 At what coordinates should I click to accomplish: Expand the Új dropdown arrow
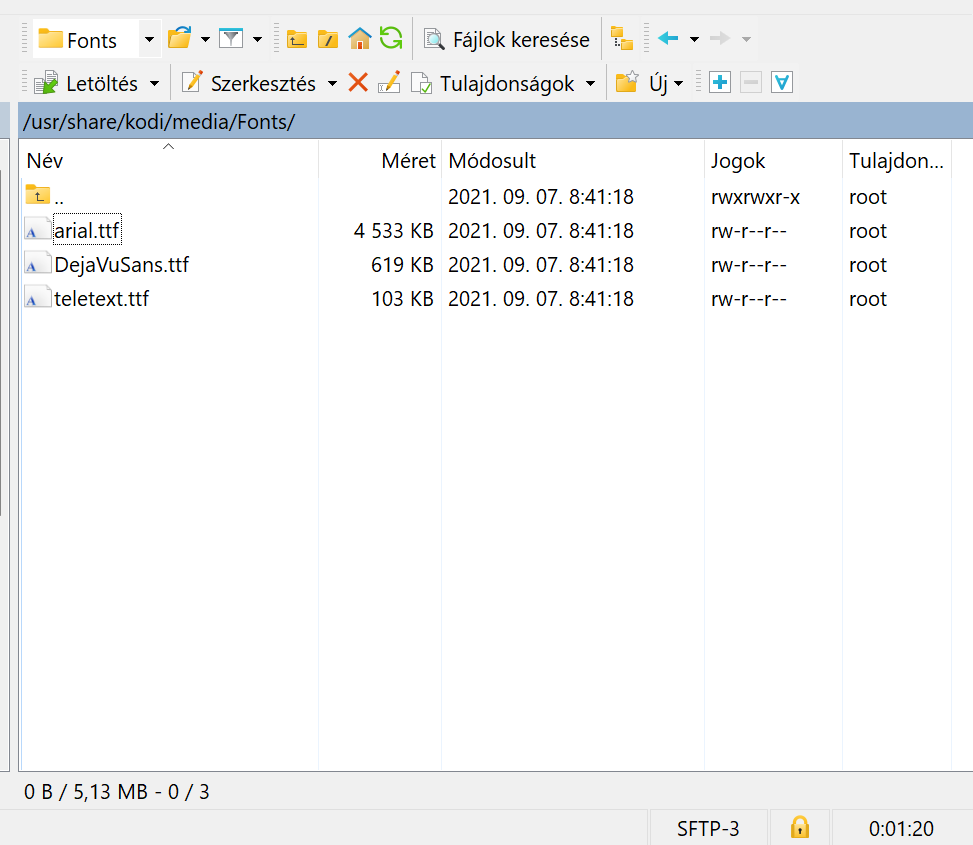click(679, 83)
